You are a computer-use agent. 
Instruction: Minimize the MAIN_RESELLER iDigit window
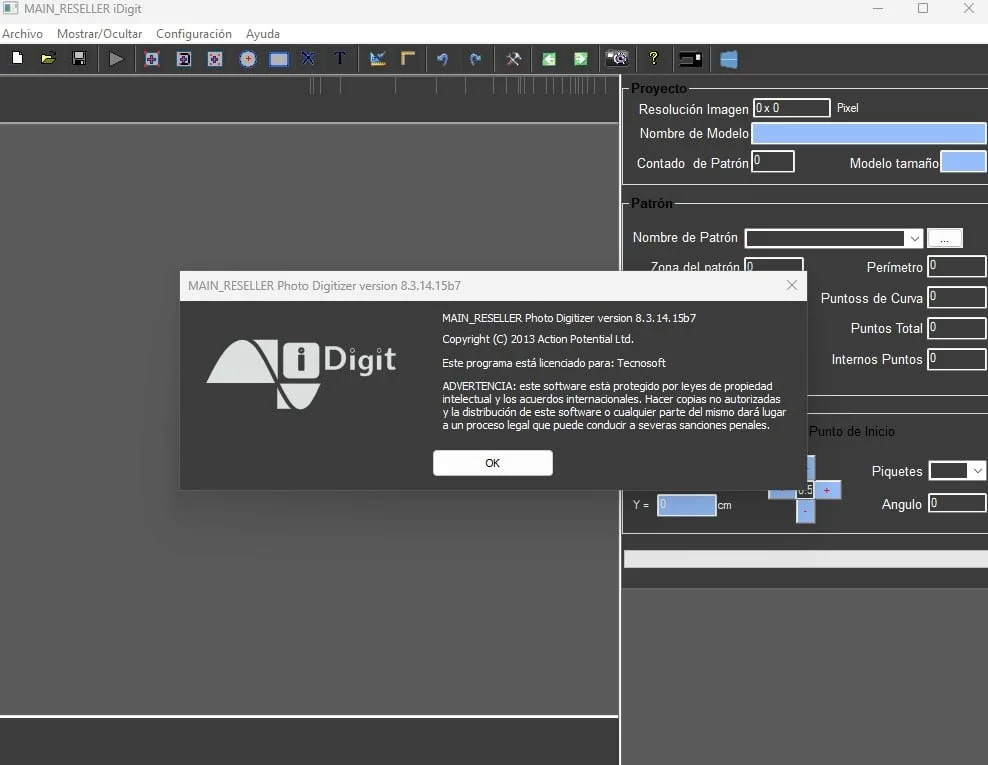tap(878, 8)
